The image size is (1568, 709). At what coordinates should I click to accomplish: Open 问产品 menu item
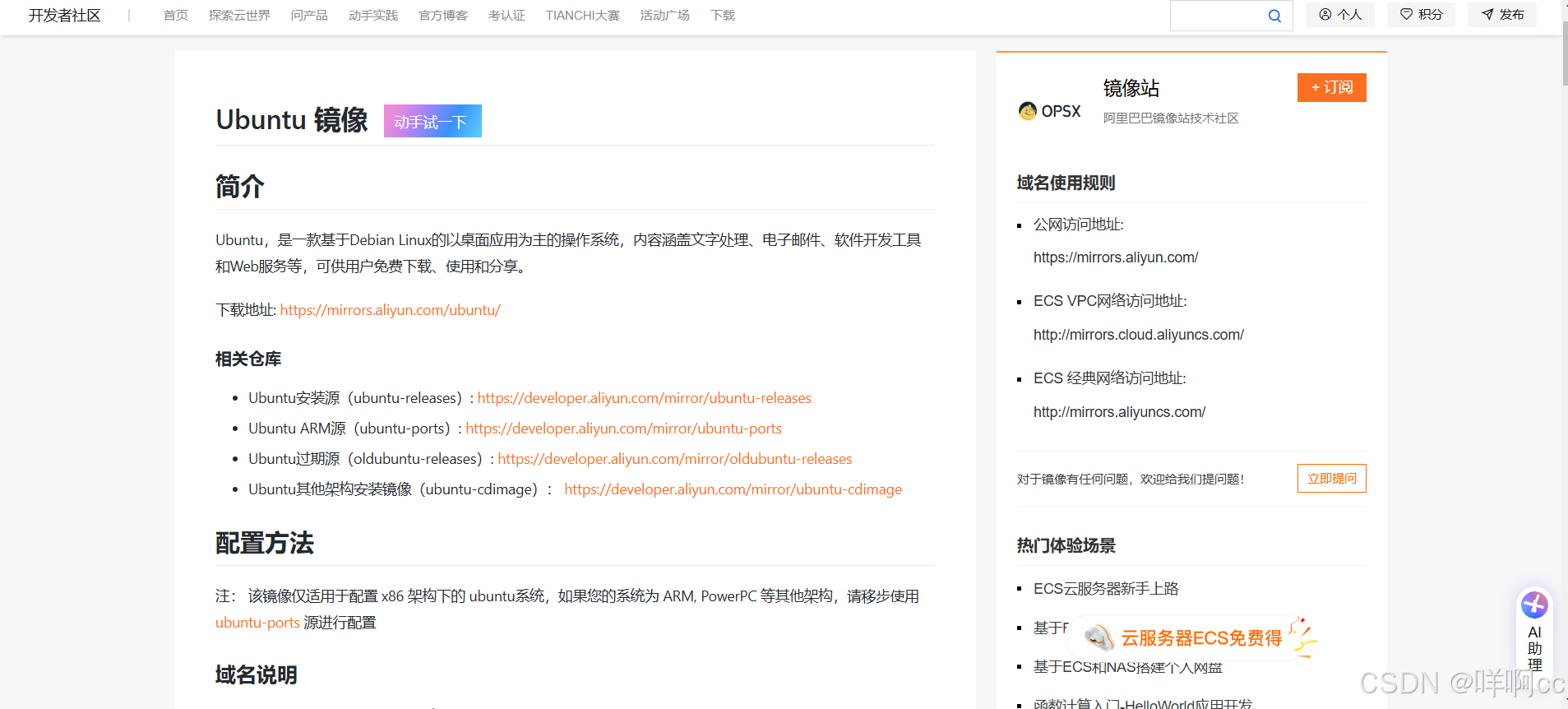pos(309,16)
